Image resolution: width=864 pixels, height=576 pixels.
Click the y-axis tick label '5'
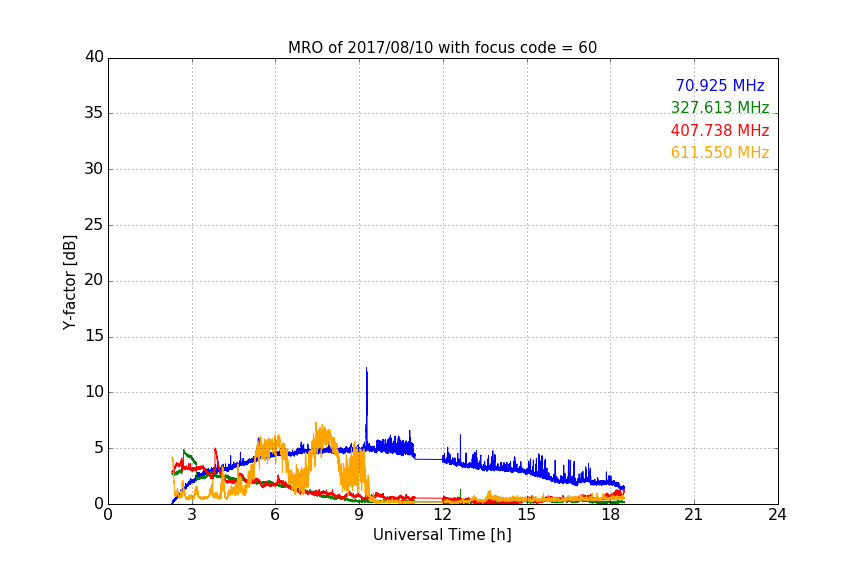click(x=99, y=448)
